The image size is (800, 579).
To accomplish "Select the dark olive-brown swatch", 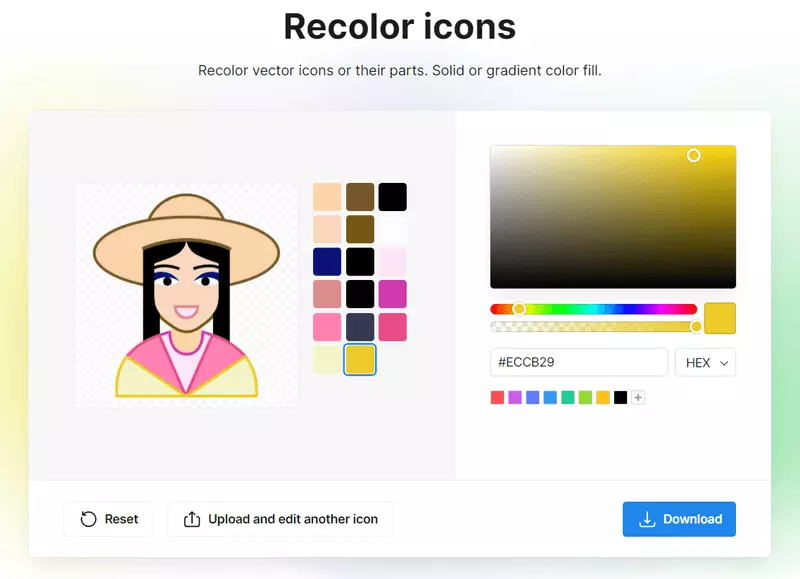I will click(360, 230).
